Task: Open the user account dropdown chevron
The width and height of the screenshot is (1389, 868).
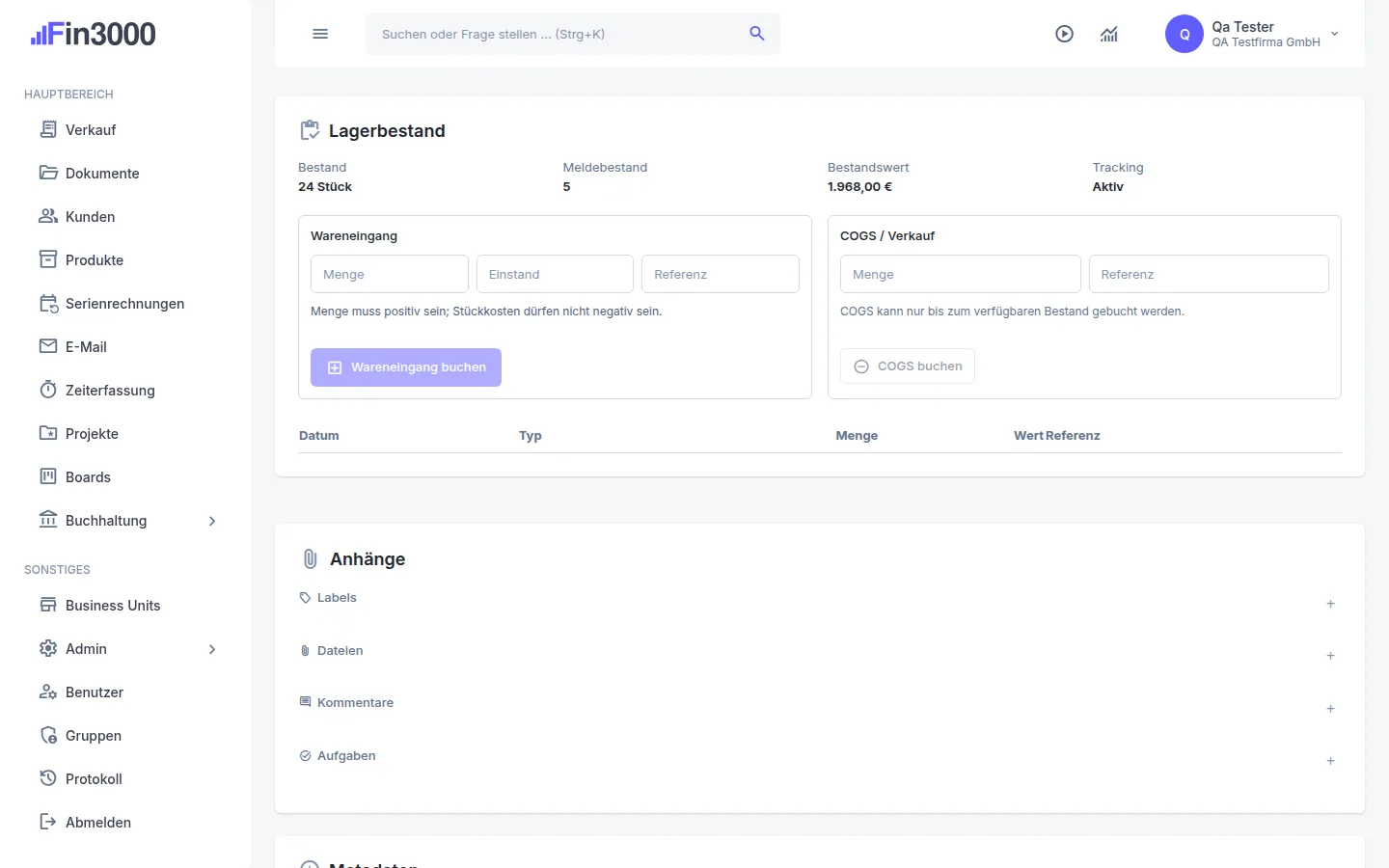Action: [1335, 34]
